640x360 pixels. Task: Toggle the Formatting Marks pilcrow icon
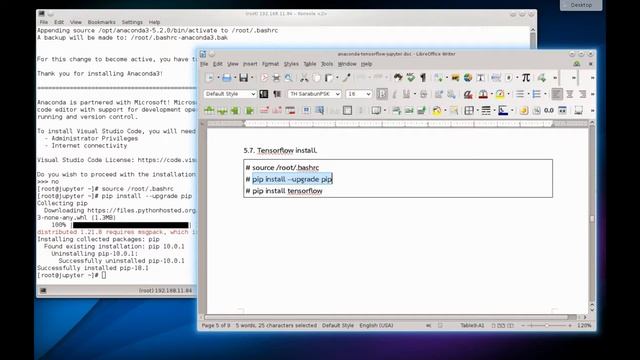tap(423, 78)
